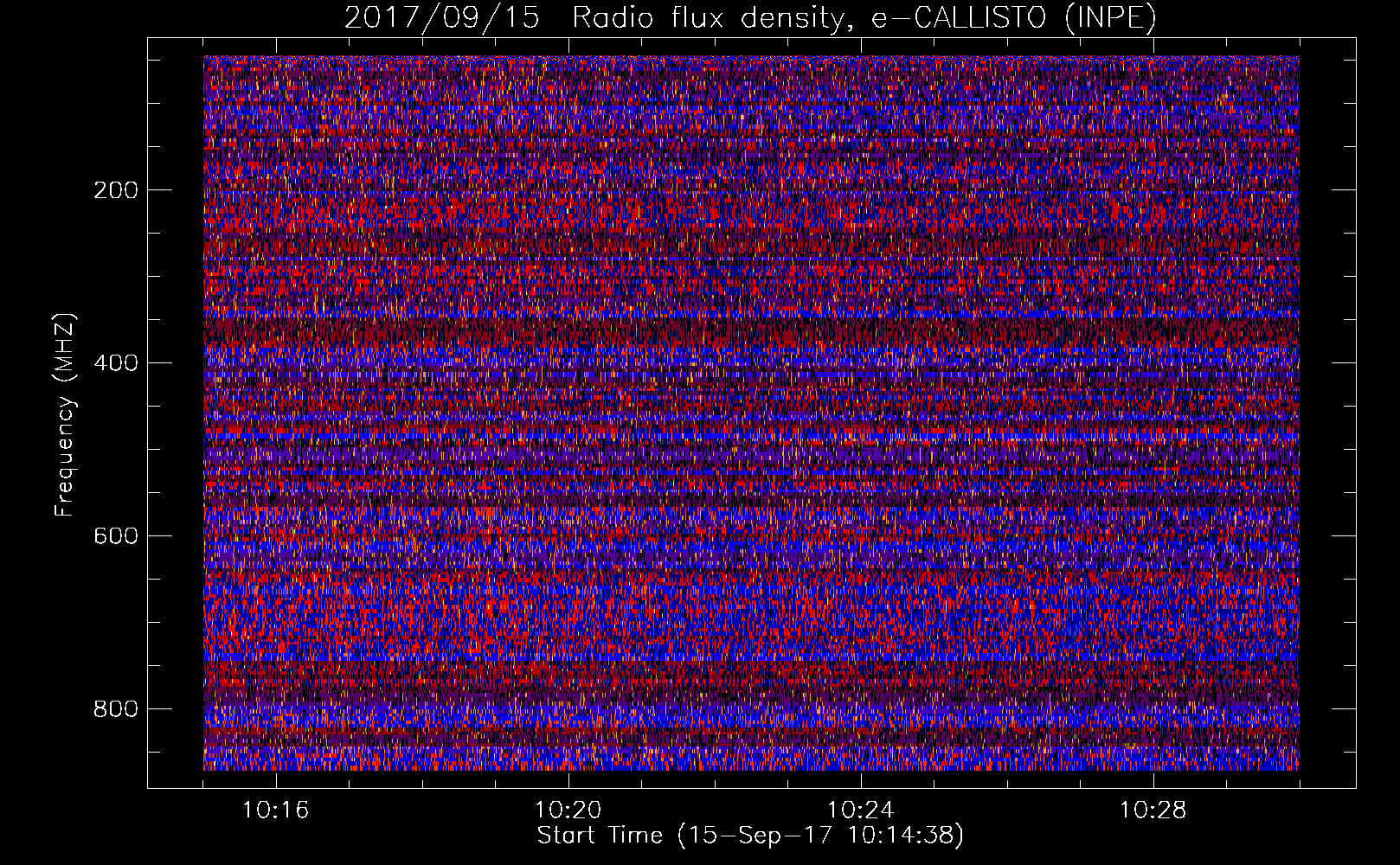The image size is (1400, 865).
Task: Select the 'Frequency (MHZ)' axis label
Action: point(65,414)
